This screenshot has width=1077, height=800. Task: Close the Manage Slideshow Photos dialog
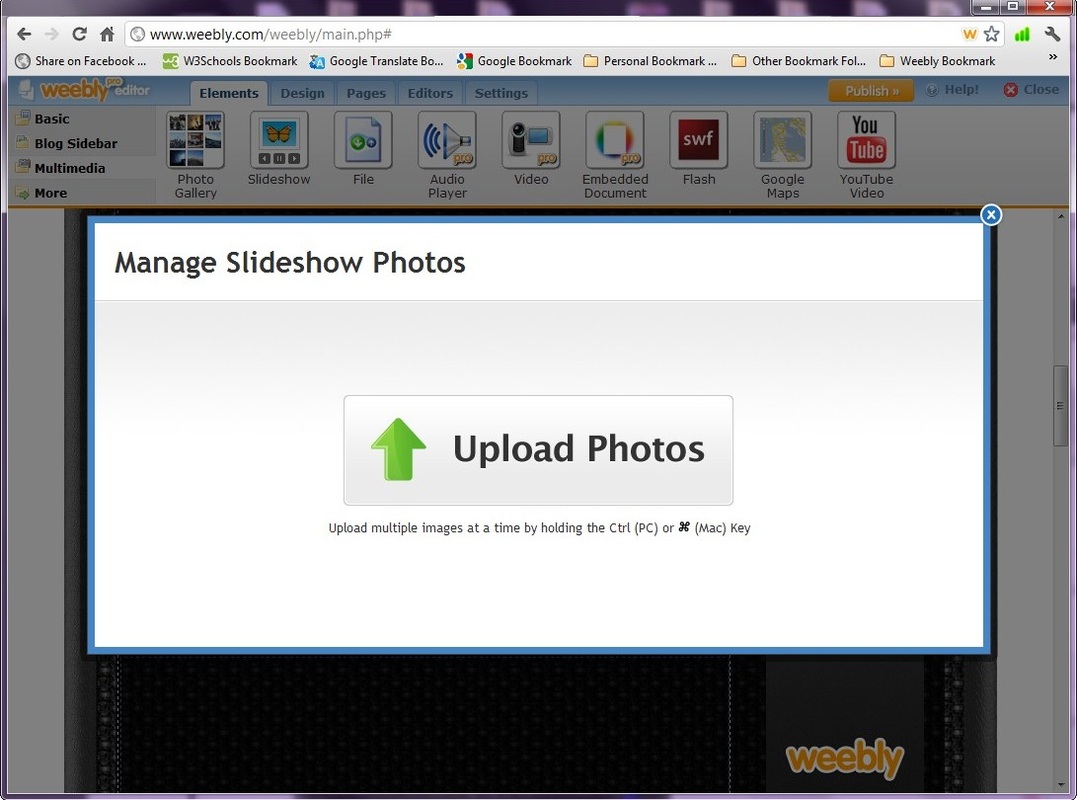(990, 215)
